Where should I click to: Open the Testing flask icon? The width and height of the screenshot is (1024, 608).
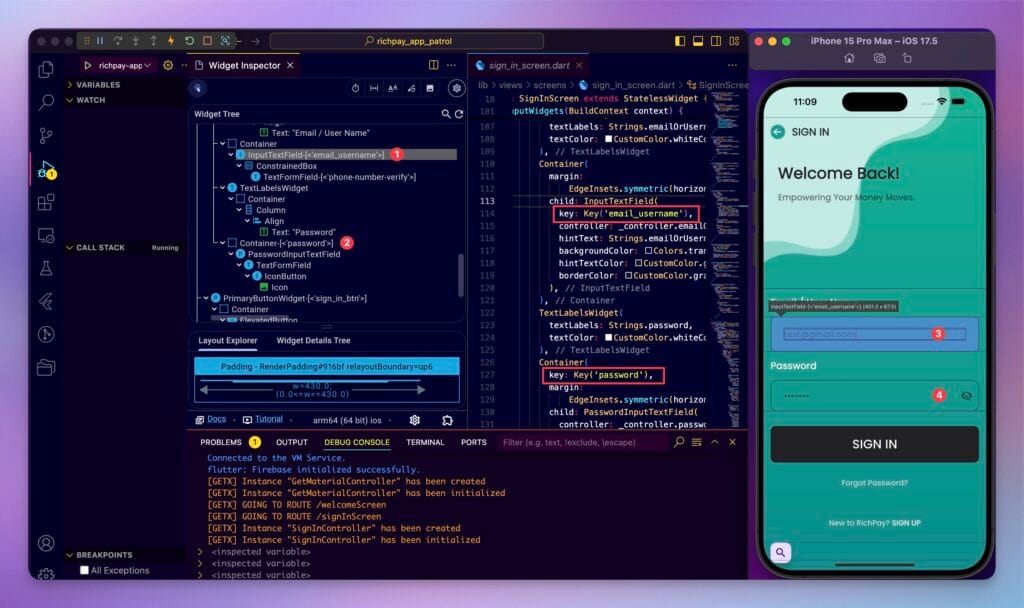point(46,268)
